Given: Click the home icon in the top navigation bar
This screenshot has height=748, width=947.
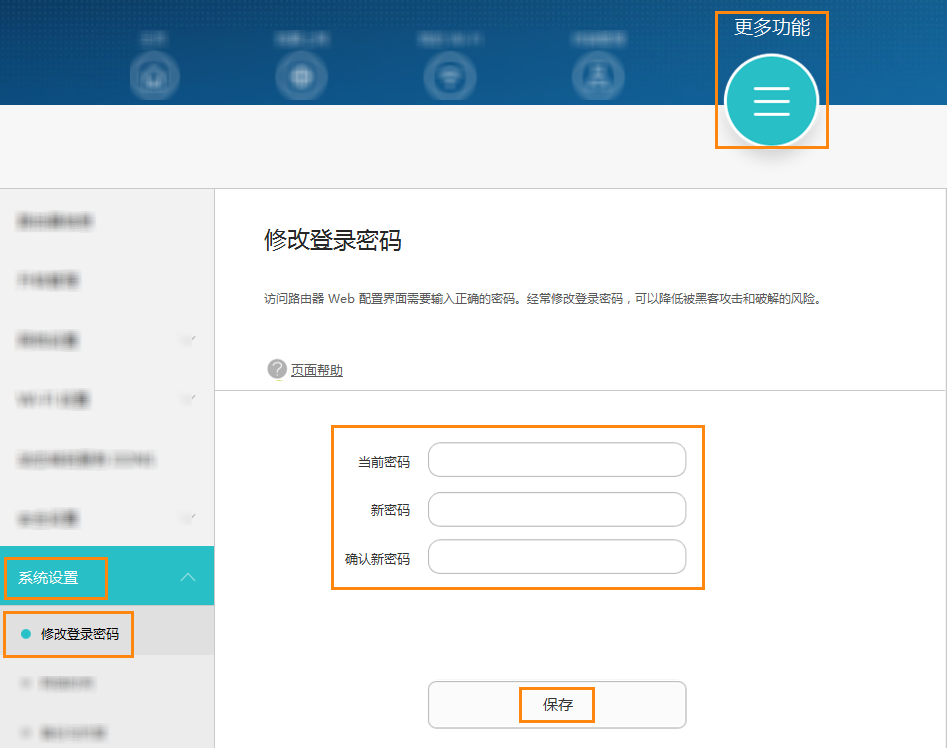Looking at the screenshot, I should click(154, 77).
